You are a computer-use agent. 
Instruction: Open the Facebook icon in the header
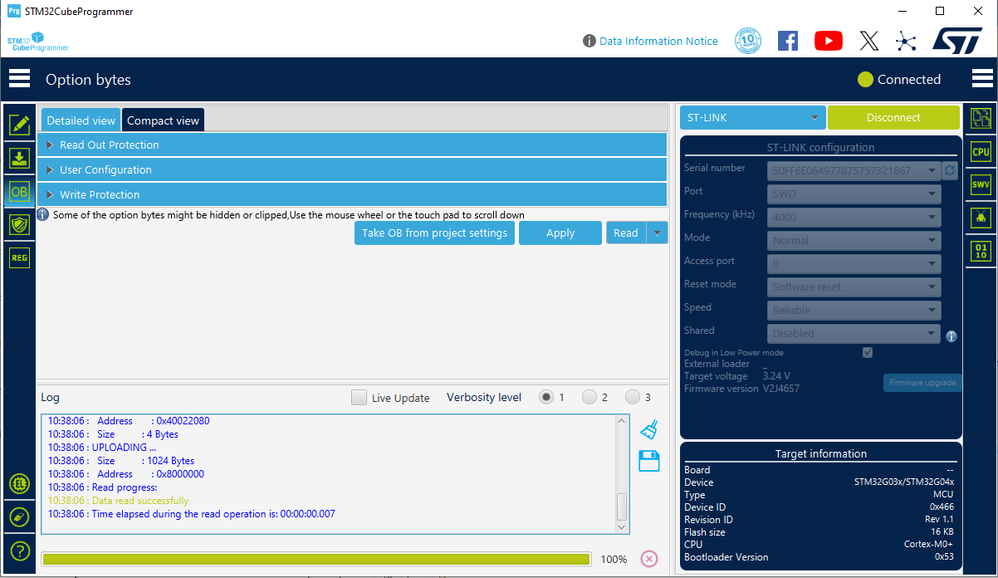788,41
